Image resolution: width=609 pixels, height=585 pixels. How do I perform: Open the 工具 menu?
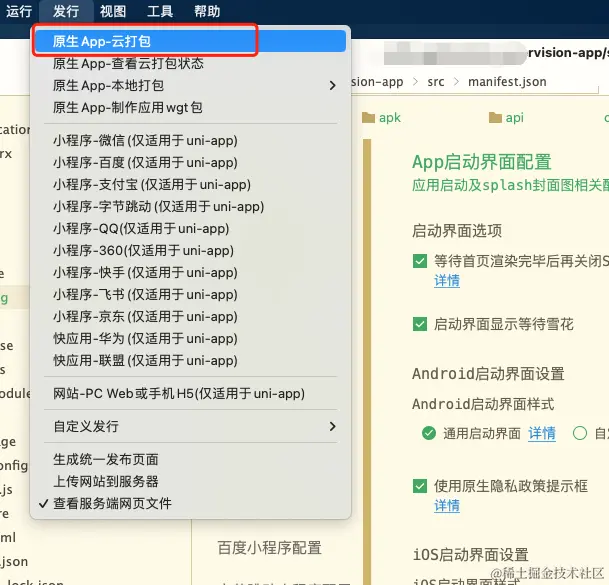[x=160, y=11]
